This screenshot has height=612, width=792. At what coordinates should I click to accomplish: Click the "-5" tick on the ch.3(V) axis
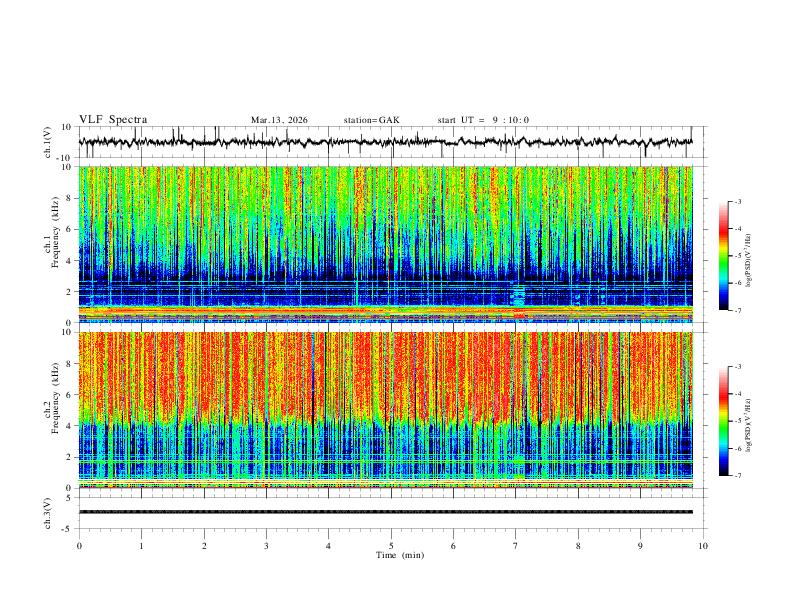68,529
